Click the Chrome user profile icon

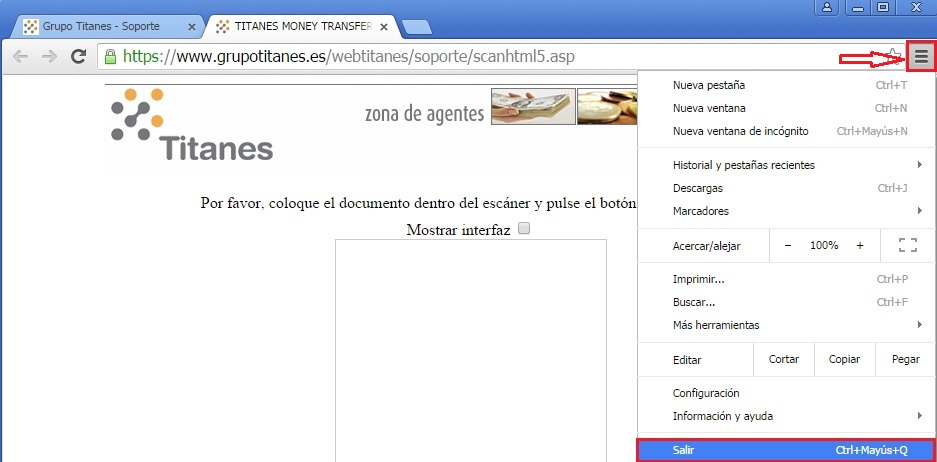coord(827,7)
